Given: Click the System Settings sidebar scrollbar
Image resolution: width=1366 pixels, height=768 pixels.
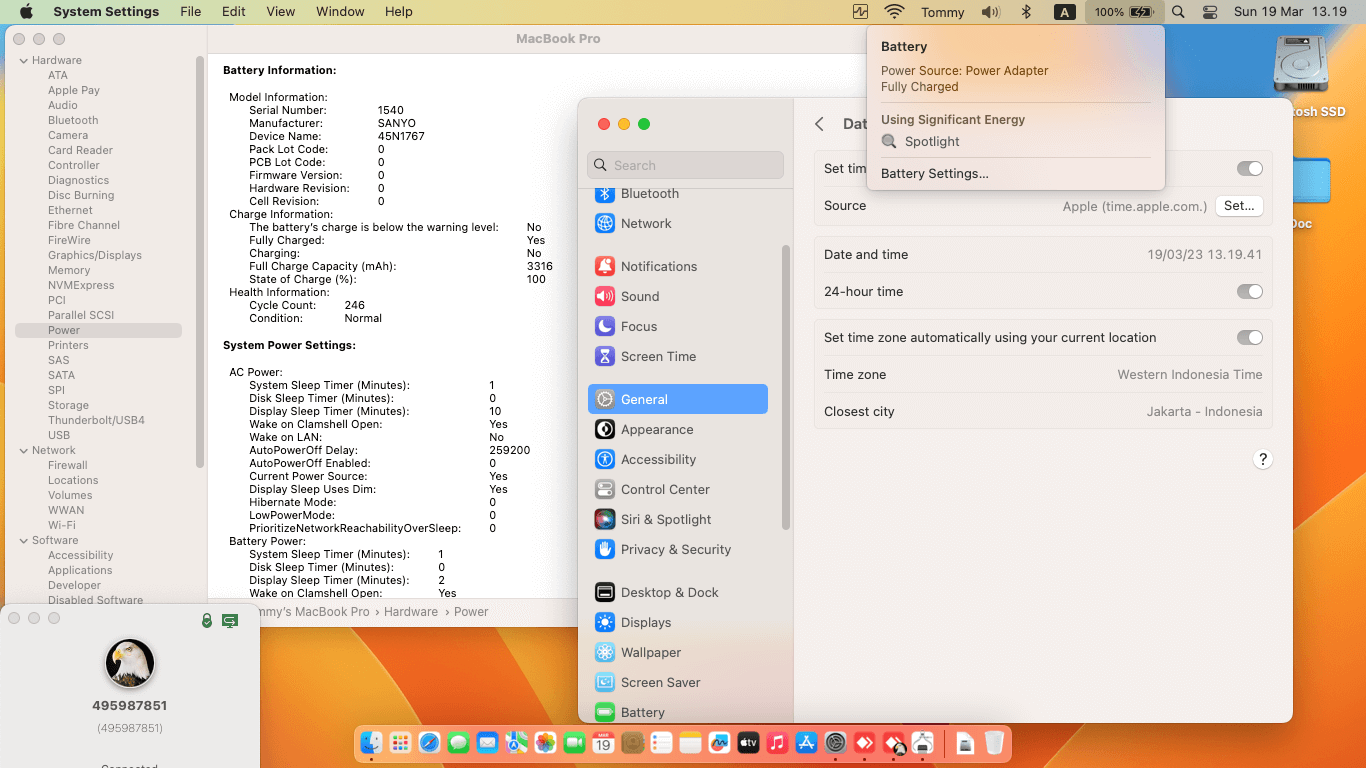Looking at the screenshot, I should click(786, 386).
